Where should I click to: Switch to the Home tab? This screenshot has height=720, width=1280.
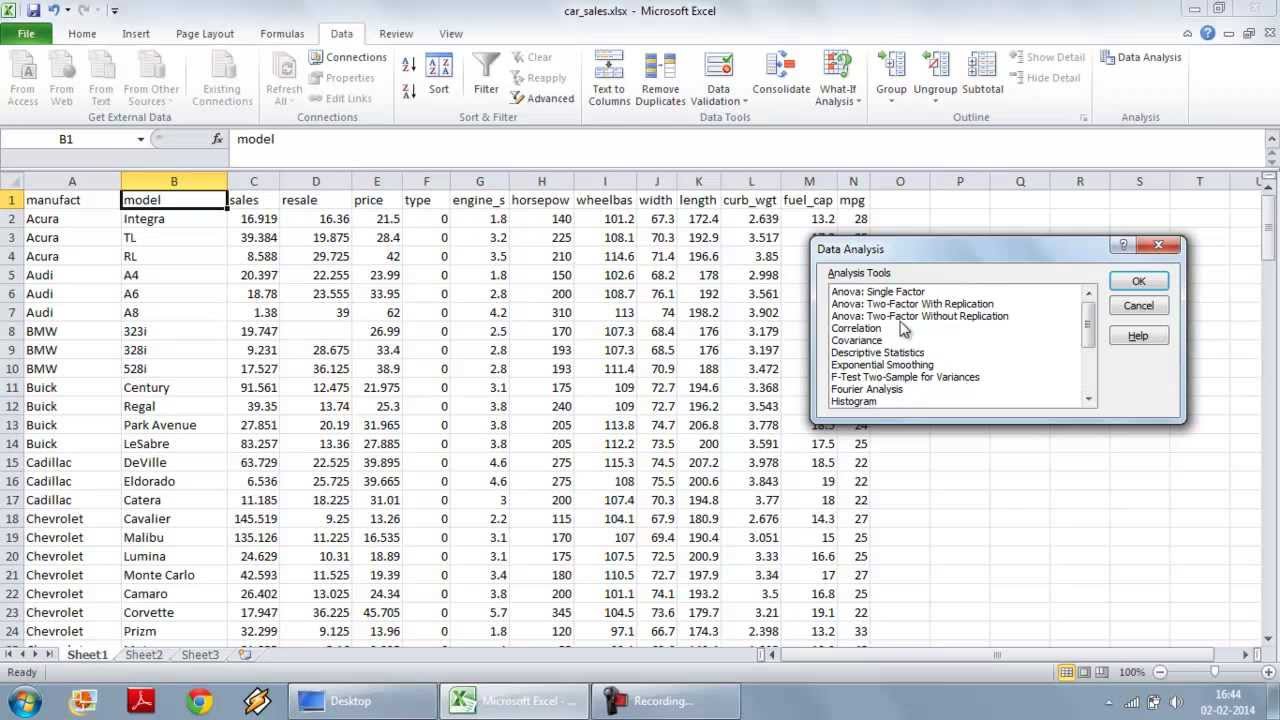(82, 33)
